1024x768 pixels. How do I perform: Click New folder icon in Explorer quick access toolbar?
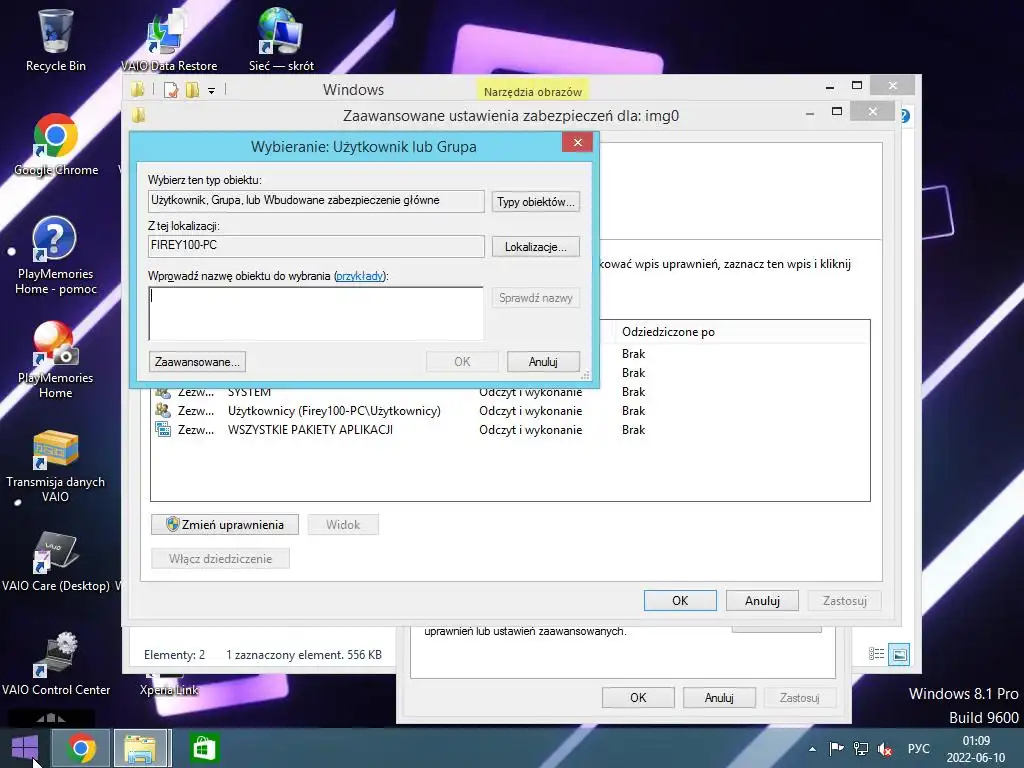click(x=192, y=89)
